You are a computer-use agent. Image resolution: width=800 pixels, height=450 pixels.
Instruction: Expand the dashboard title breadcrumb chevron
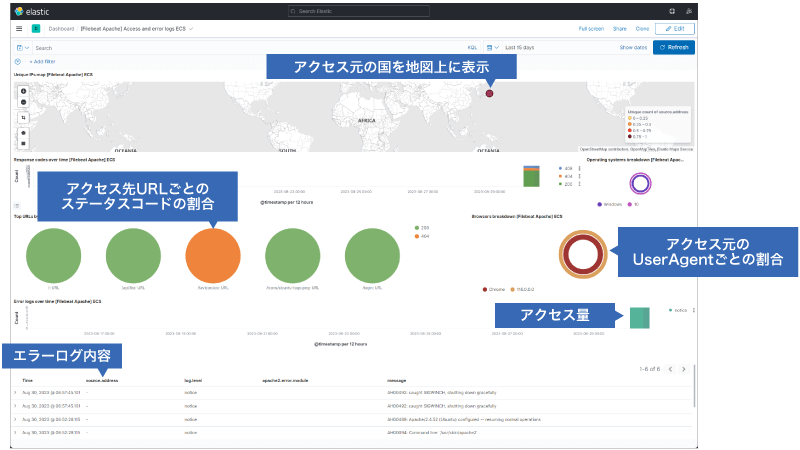tap(191, 29)
